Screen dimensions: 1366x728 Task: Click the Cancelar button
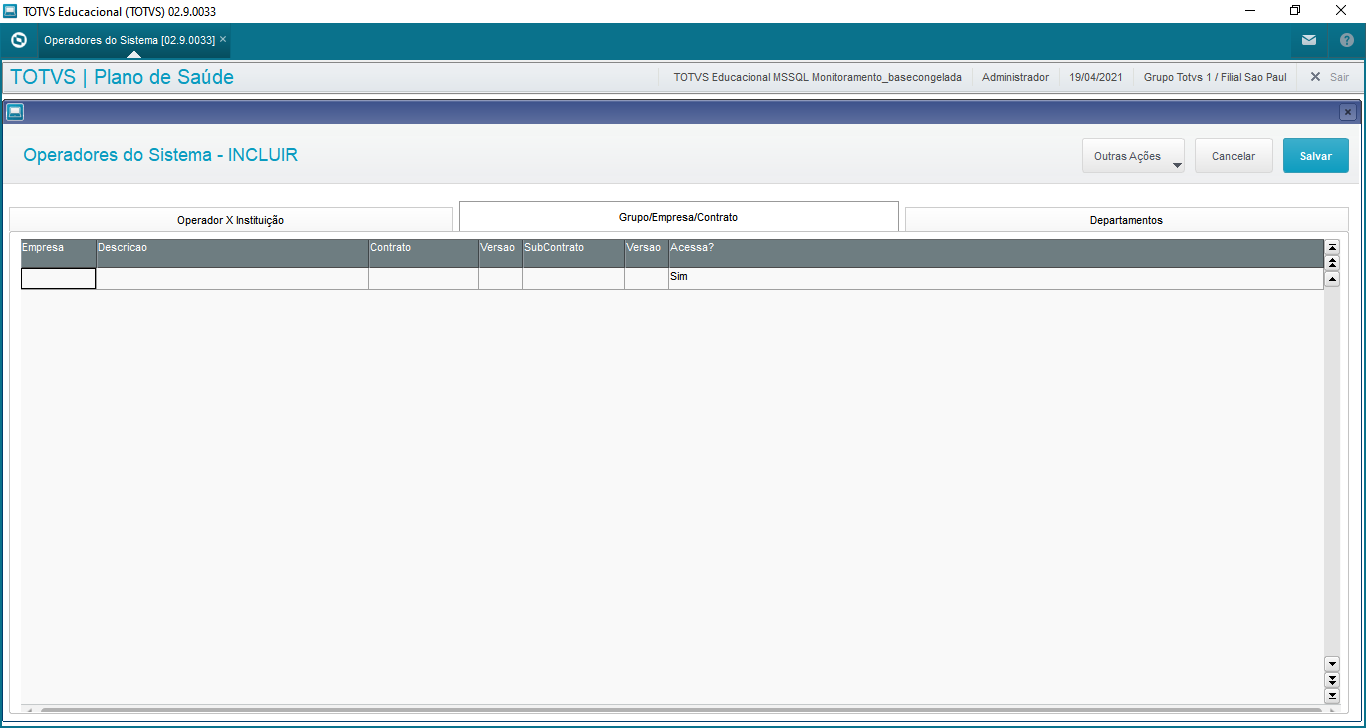coord(1233,156)
